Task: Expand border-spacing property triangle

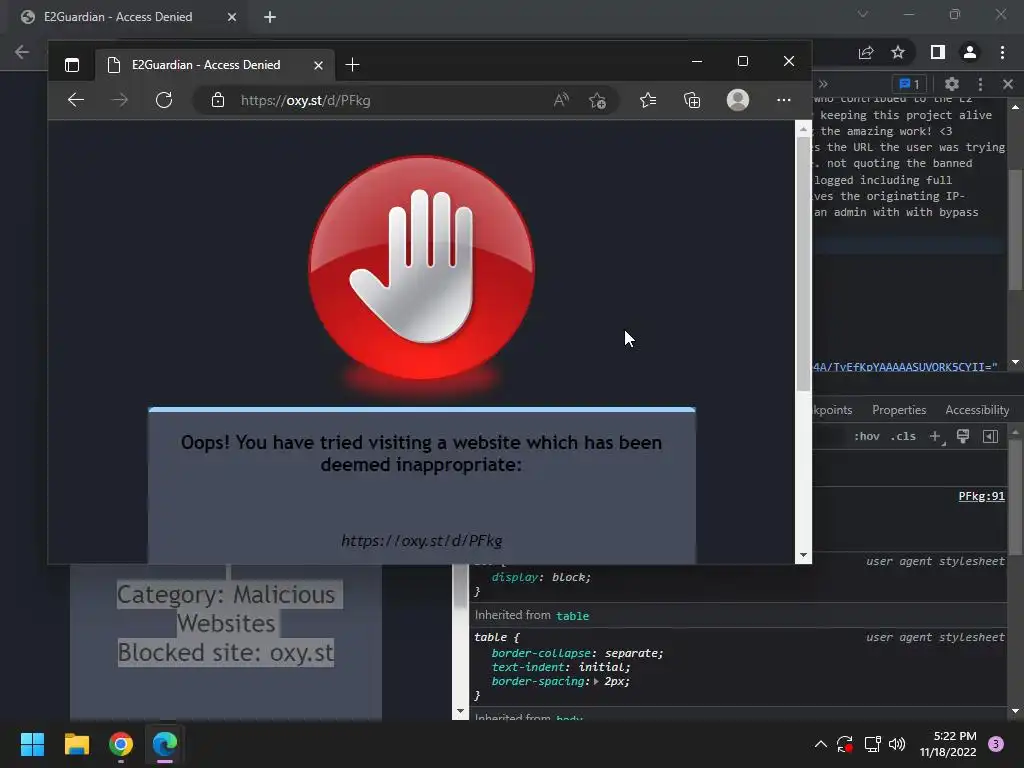Action: click(x=596, y=681)
